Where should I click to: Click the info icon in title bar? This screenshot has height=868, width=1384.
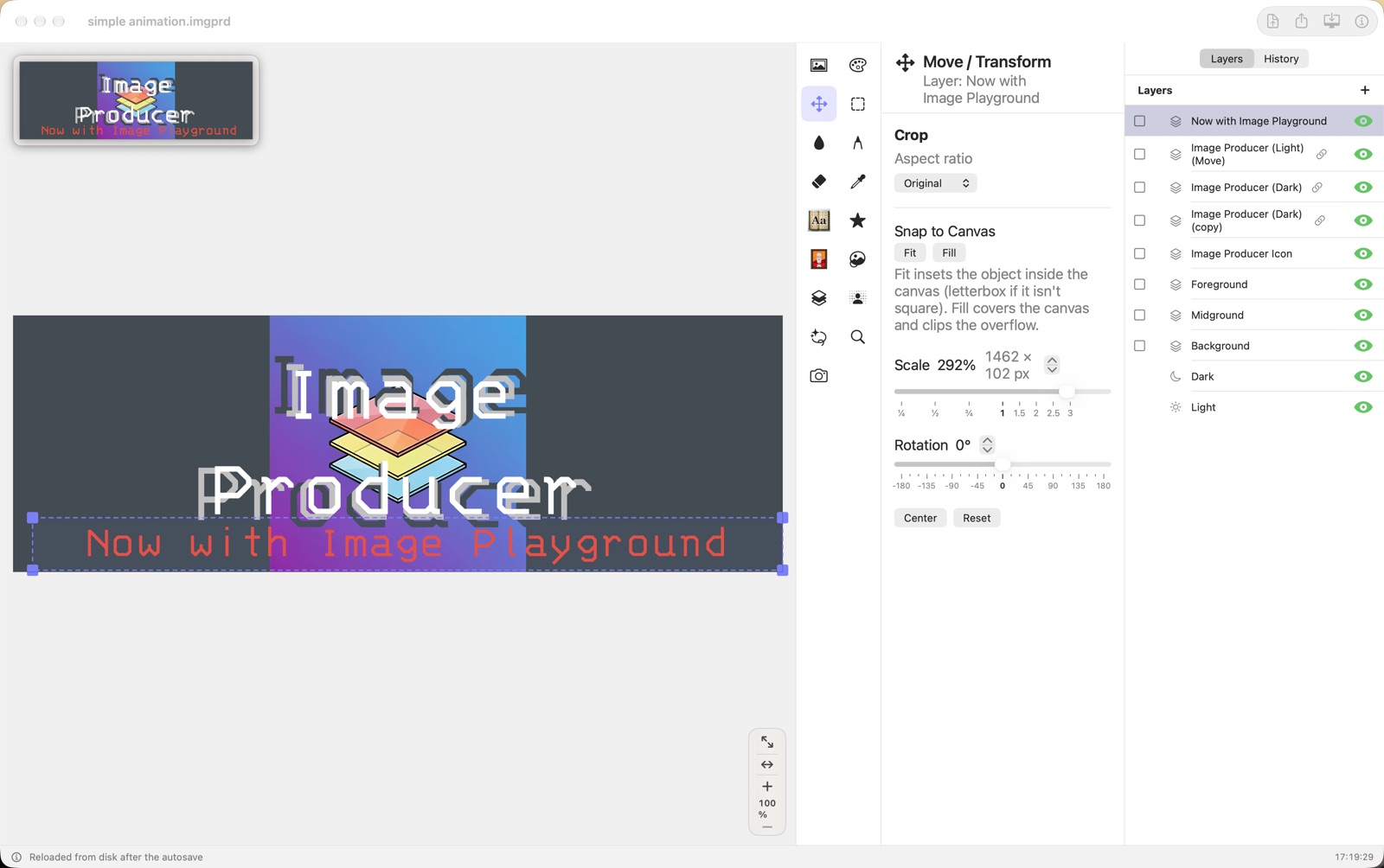click(x=1362, y=21)
